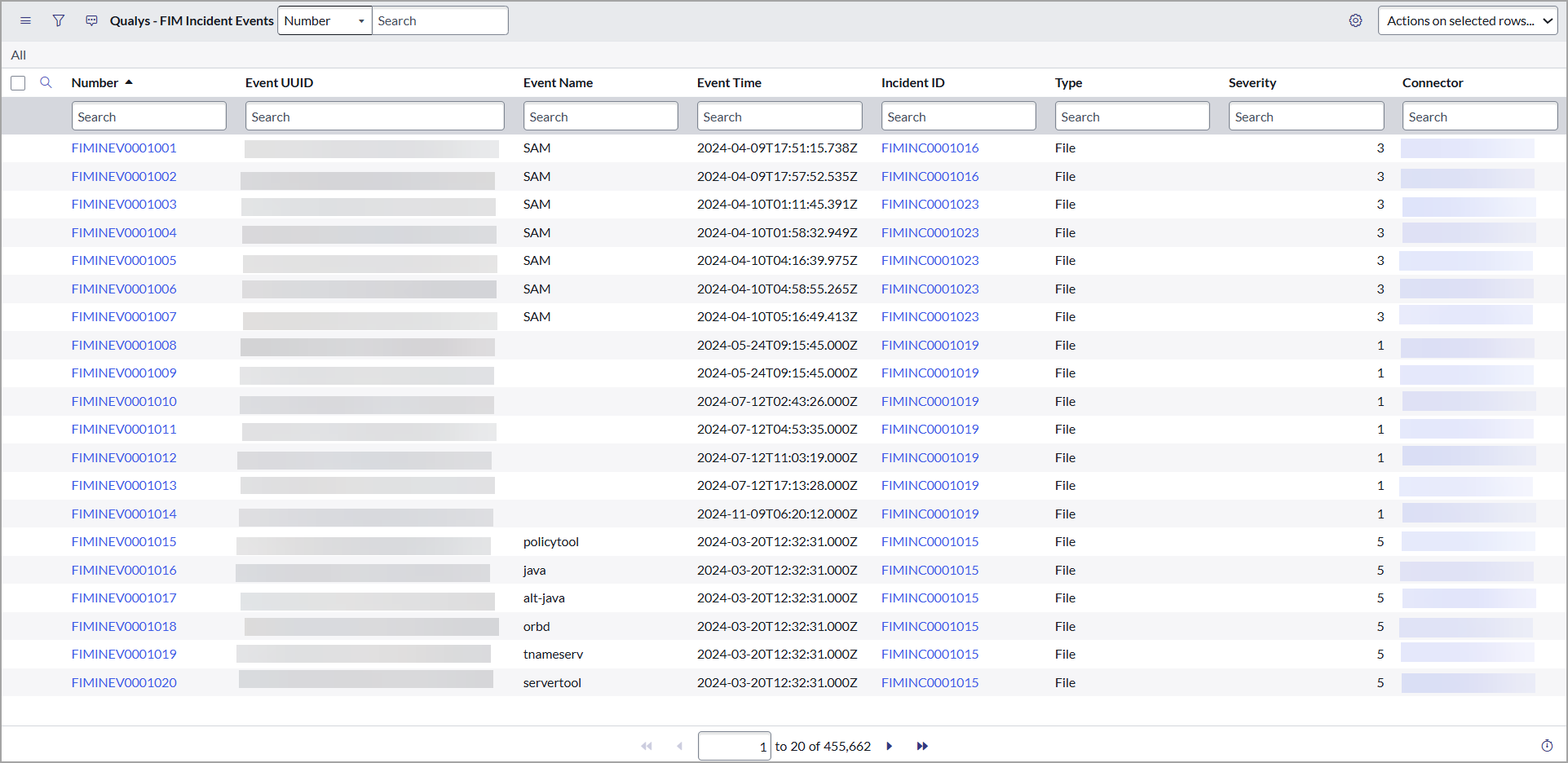The height and width of the screenshot is (763, 1568).
Task: Open list personalization gear icon
Action: click(1355, 21)
